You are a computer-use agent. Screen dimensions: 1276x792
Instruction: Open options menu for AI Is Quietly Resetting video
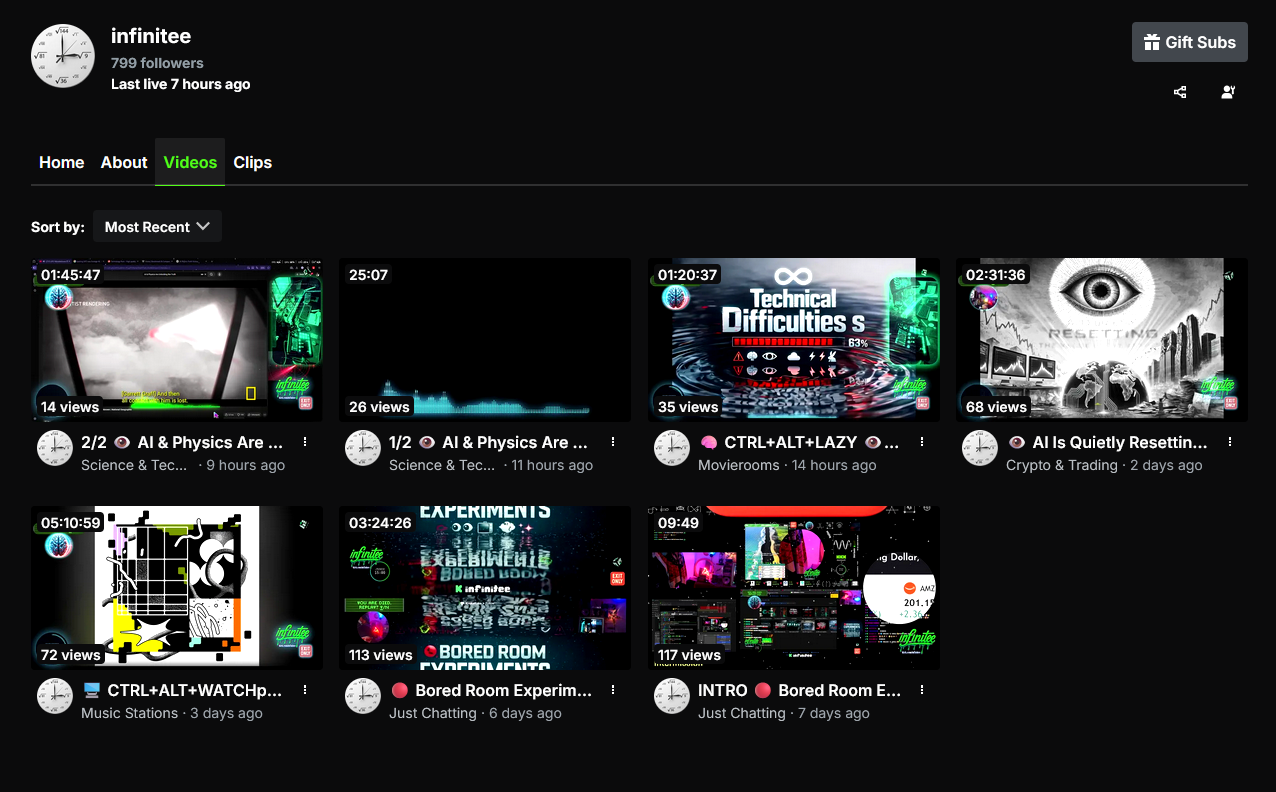point(1230,442)
